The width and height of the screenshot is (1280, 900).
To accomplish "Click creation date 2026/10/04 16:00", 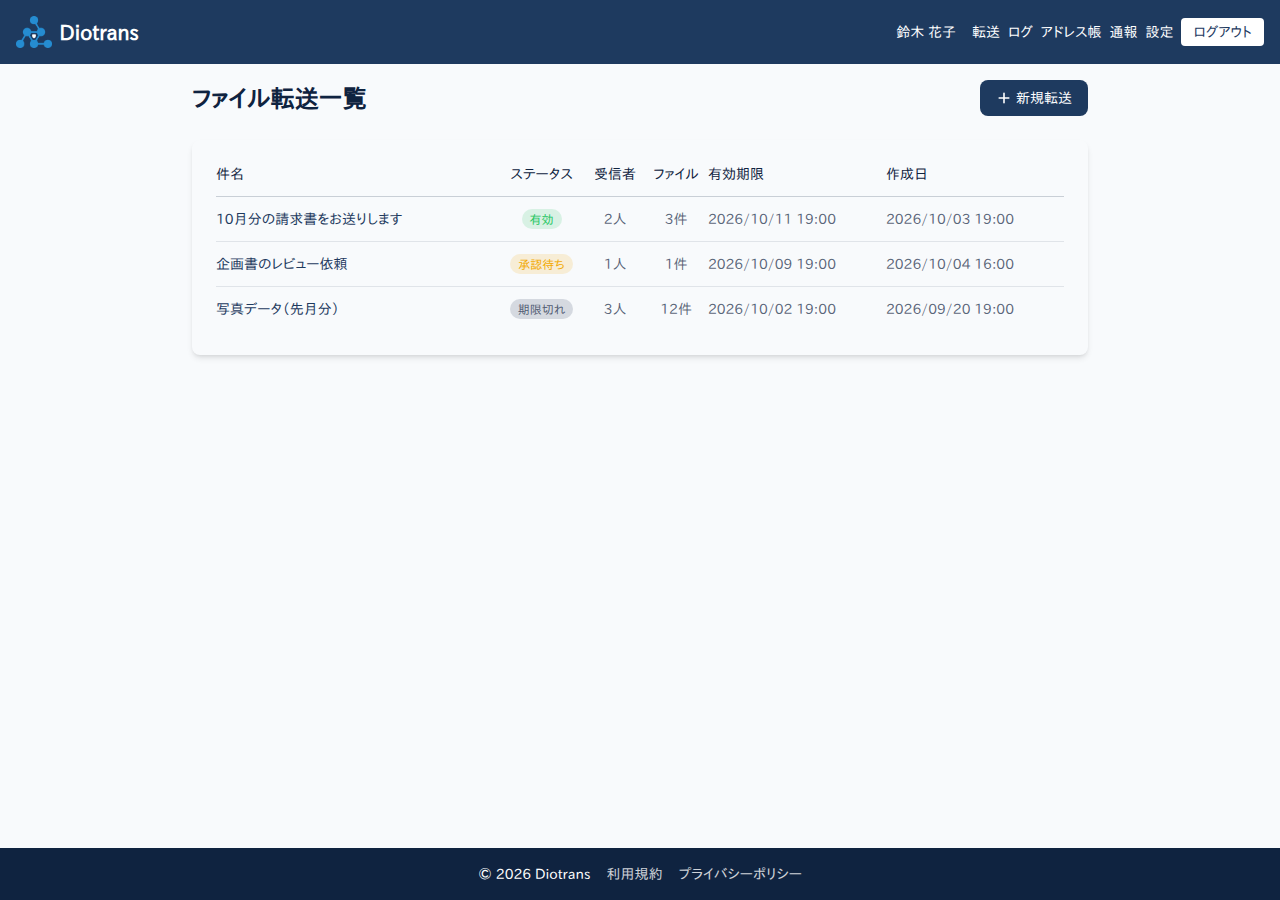I will coord(950,264).
